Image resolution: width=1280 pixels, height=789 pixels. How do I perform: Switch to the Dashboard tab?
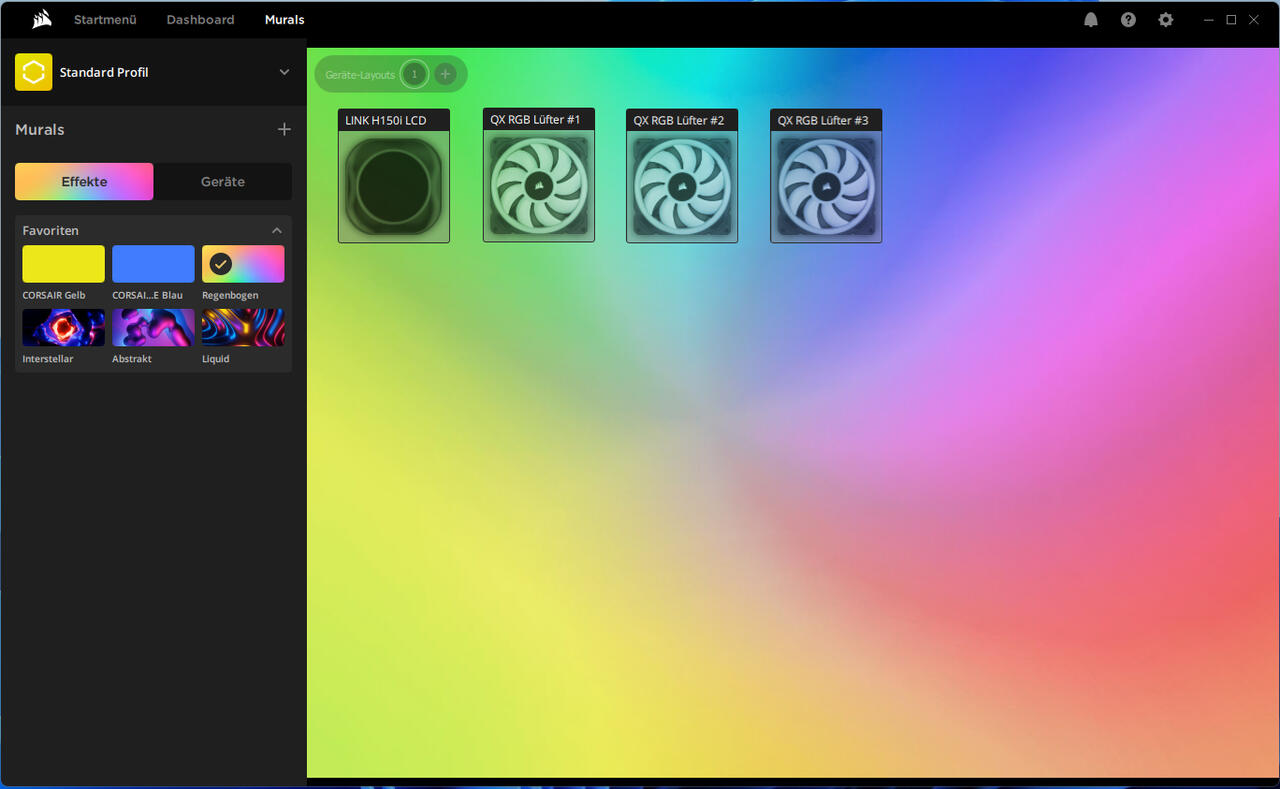[x=200, y=20]
